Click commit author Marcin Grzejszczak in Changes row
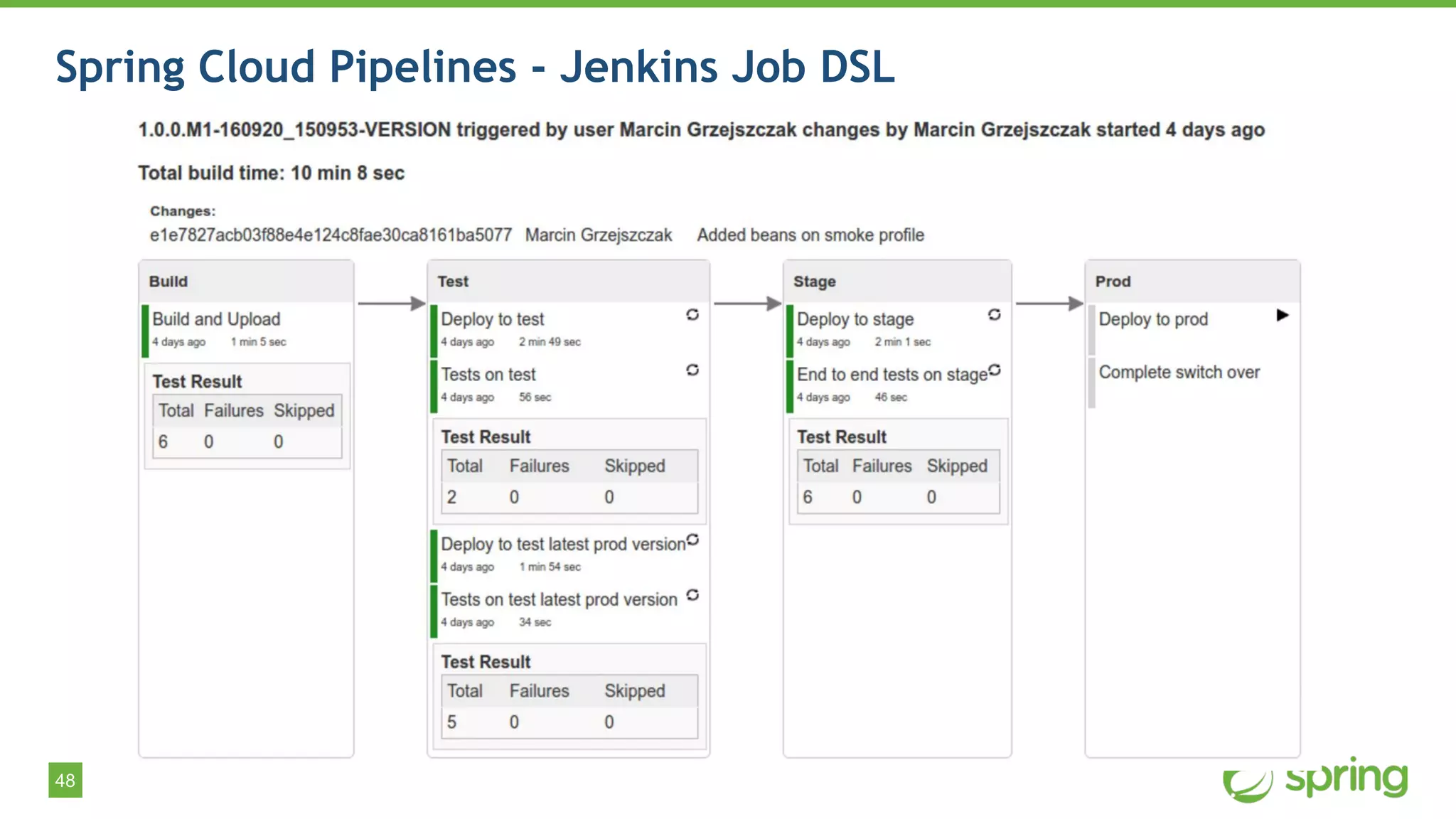Image resolution: width=1456 pixels, height=819 pixels. click(599, 235)
